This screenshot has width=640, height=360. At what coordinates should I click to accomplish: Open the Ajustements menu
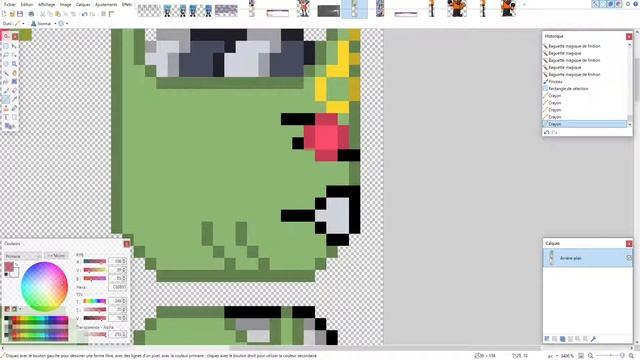coord(106,4)
